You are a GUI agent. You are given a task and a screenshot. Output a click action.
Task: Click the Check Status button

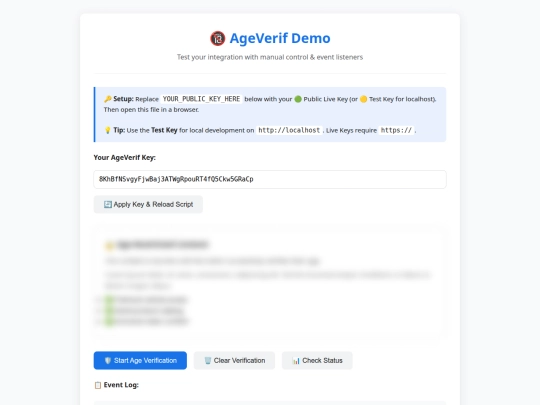(317, 361)
